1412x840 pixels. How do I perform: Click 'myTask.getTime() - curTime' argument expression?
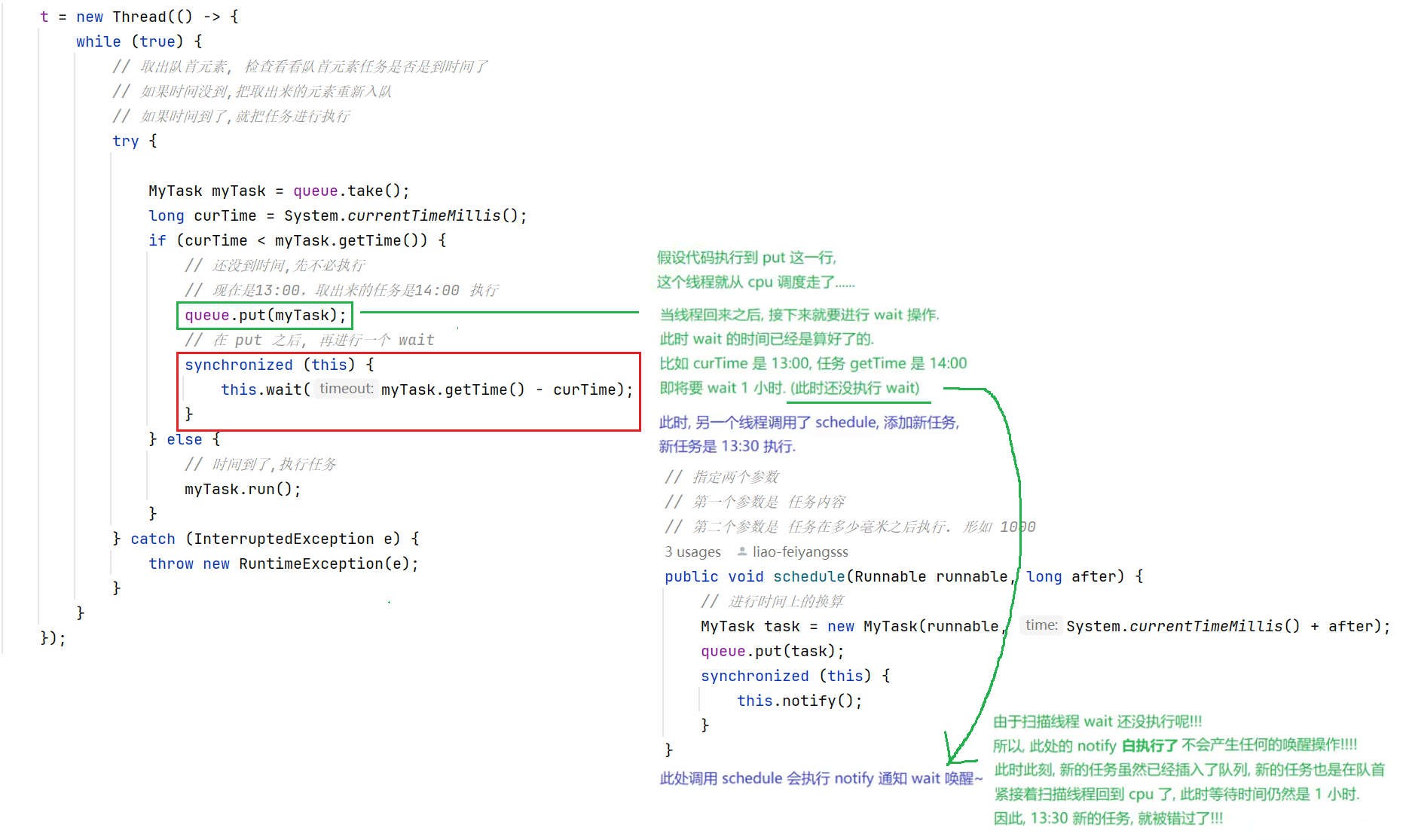pyautogui.click(x=498, y=389)
